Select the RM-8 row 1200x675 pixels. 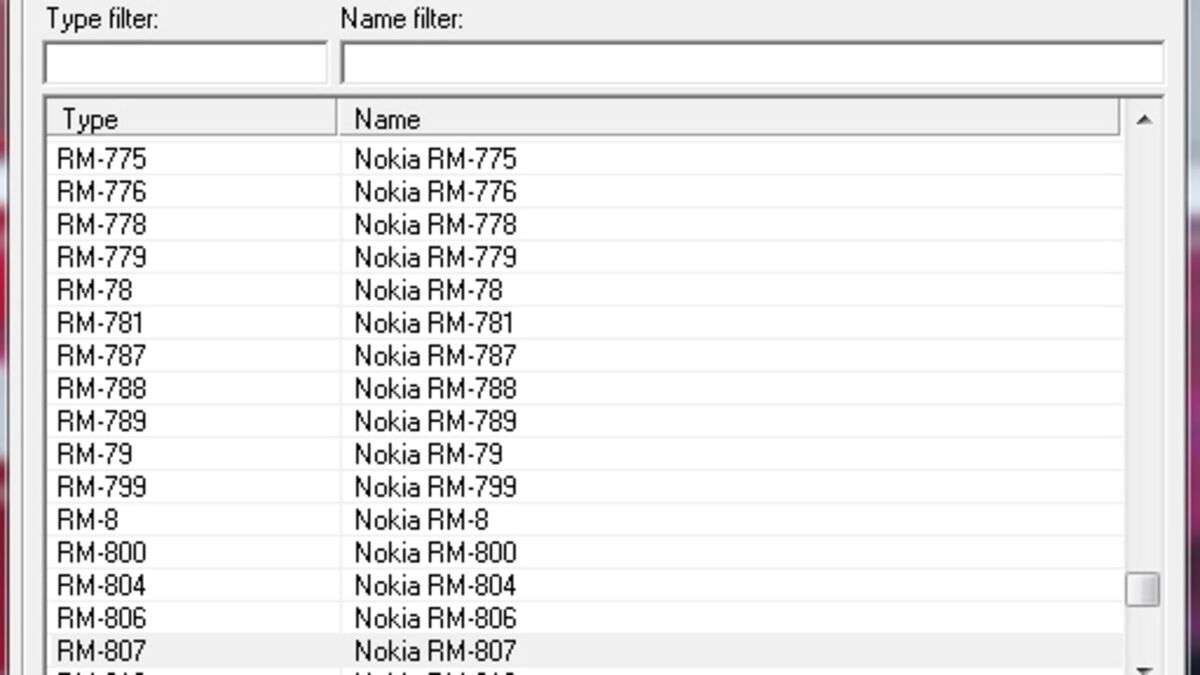(88, 520)
